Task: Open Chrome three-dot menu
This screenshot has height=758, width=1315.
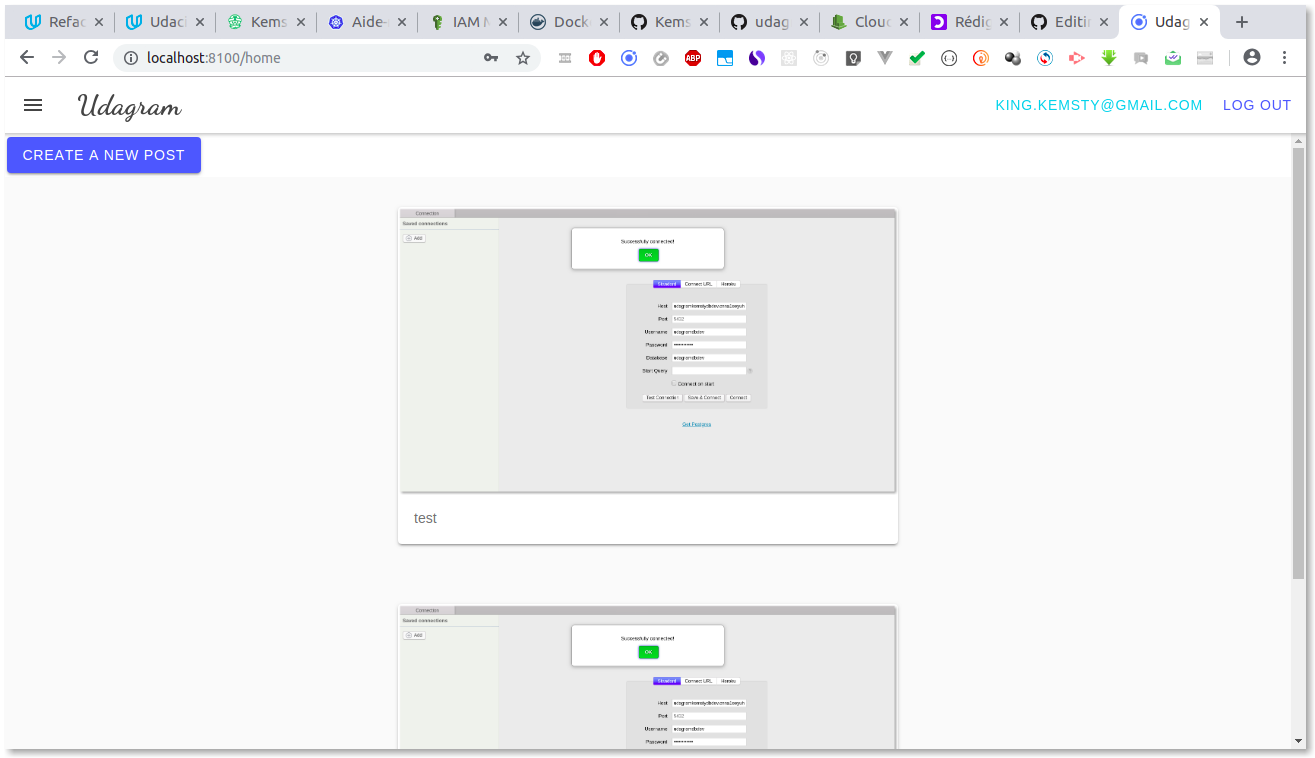Action: (1285, 58)
